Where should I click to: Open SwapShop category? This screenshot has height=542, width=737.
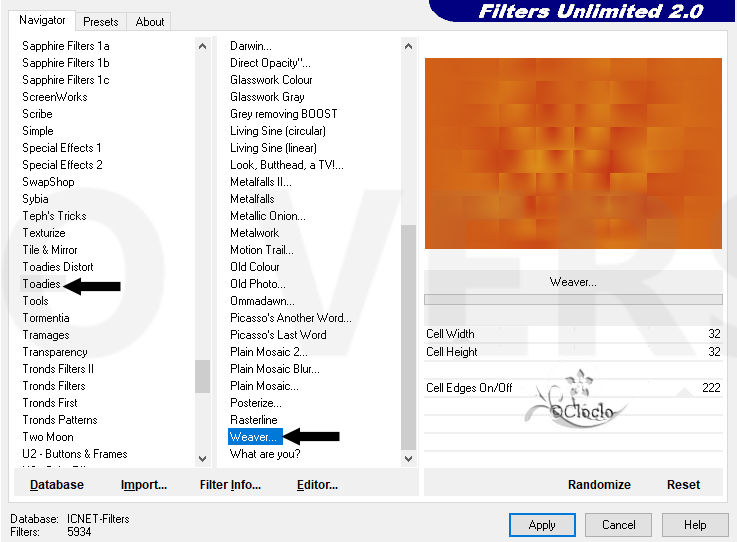point(48,182)
